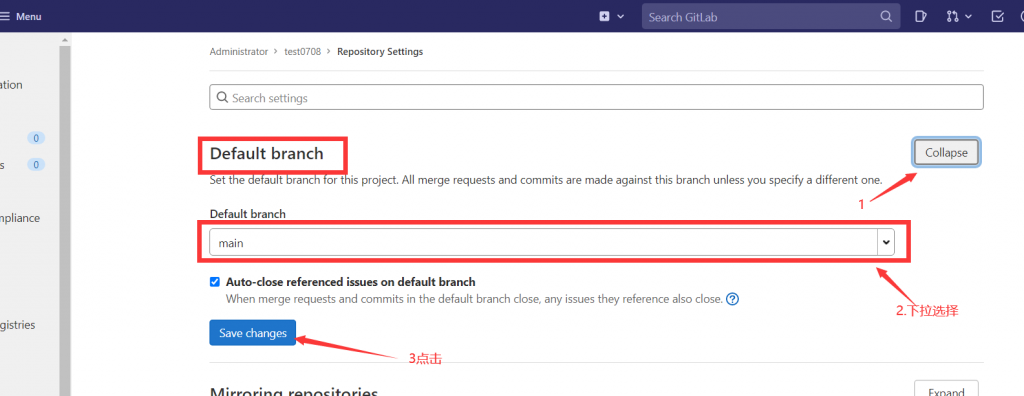Open the to-do list checkmark icon

tap(997, 16)
